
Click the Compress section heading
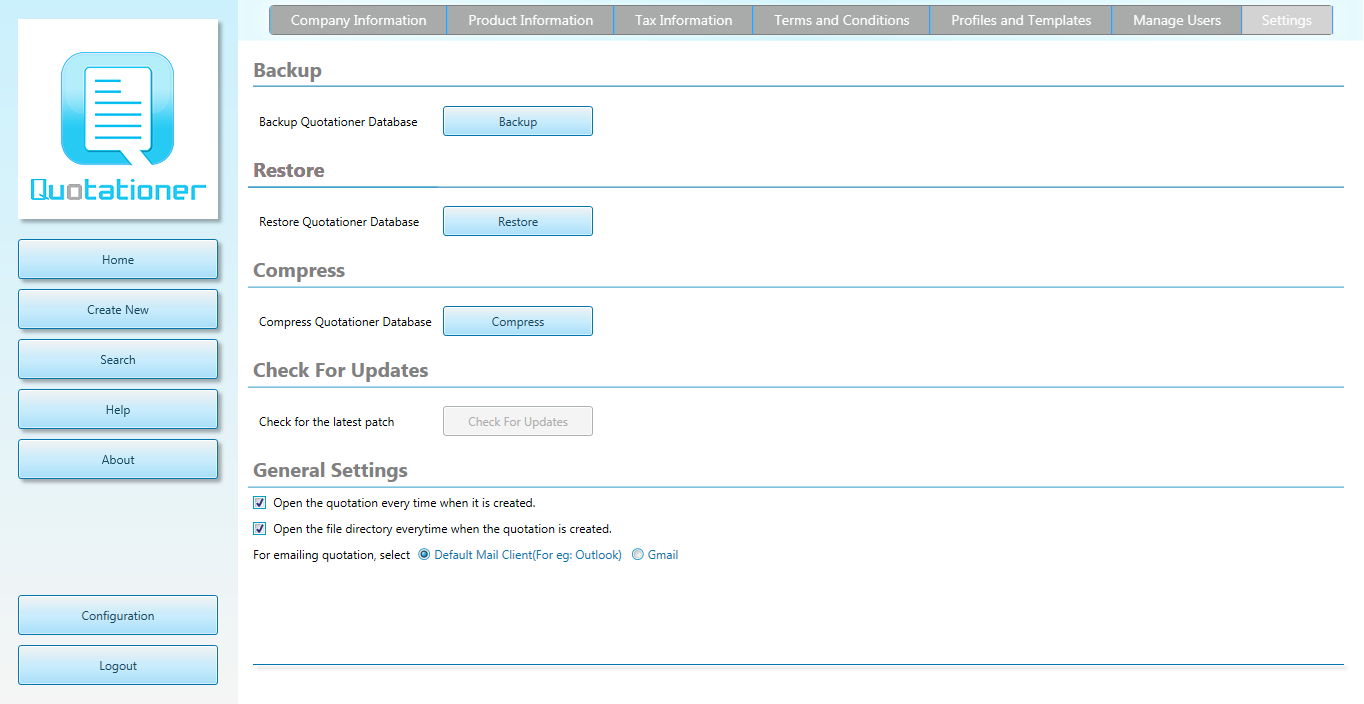[x=298, y=270]
